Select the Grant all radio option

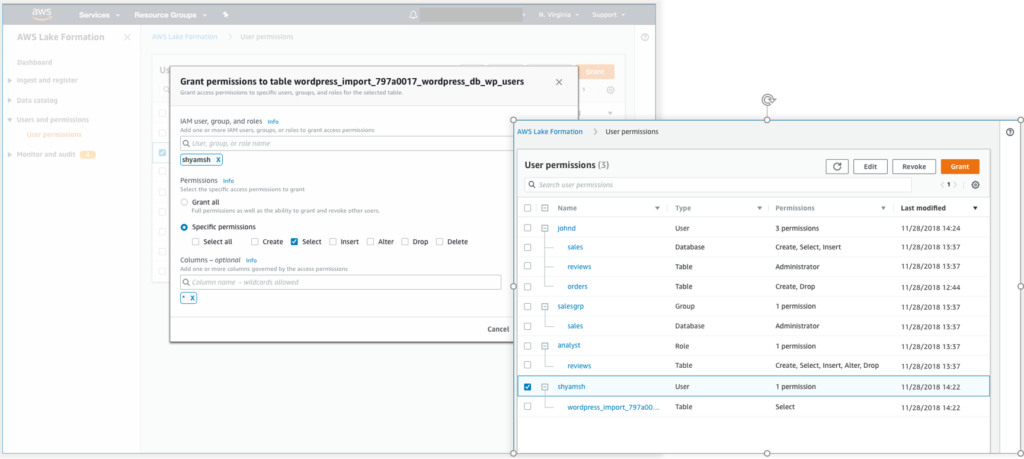tap(184, 202)
